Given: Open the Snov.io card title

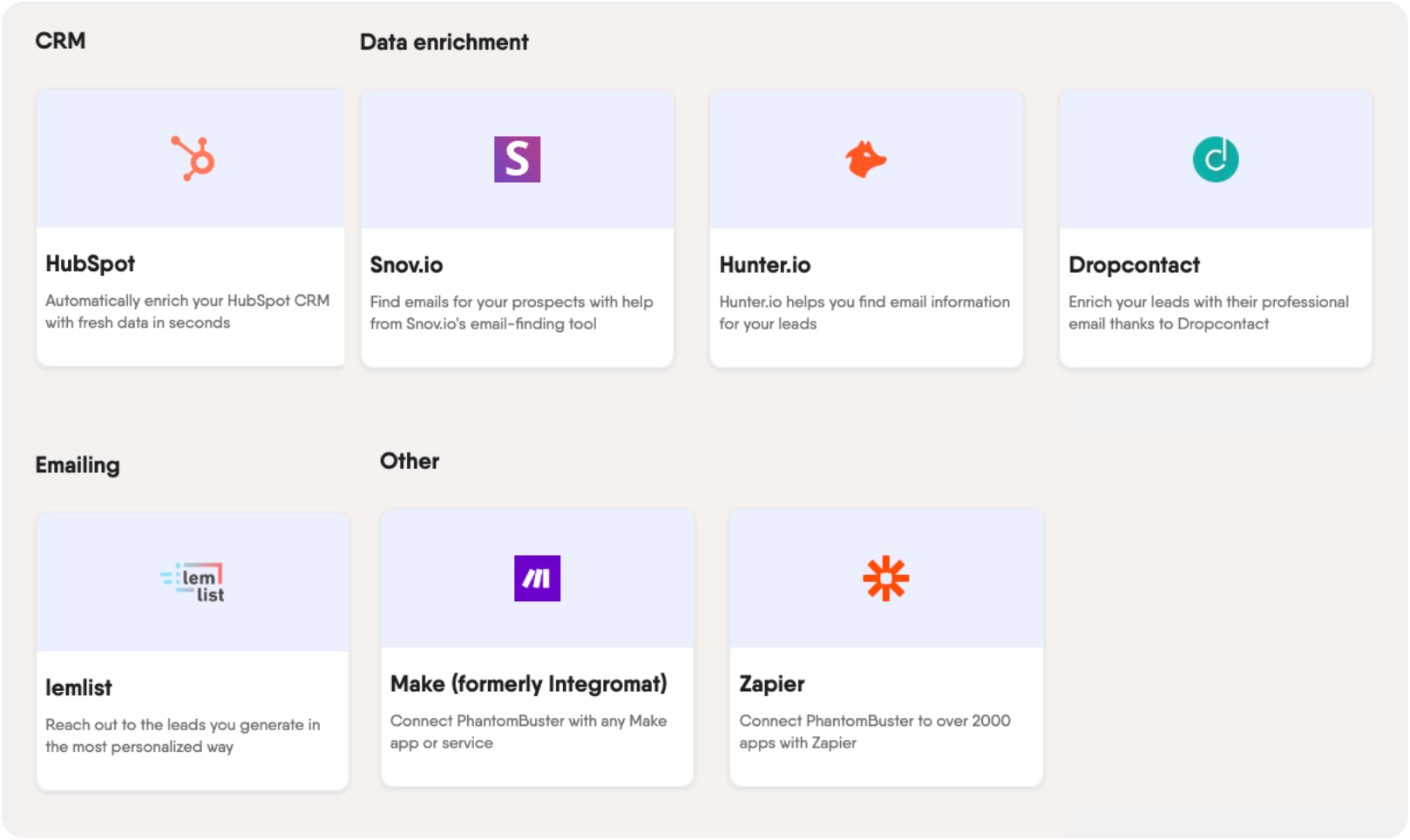Looking at the screenshot, I should click(x=406, y=265).
